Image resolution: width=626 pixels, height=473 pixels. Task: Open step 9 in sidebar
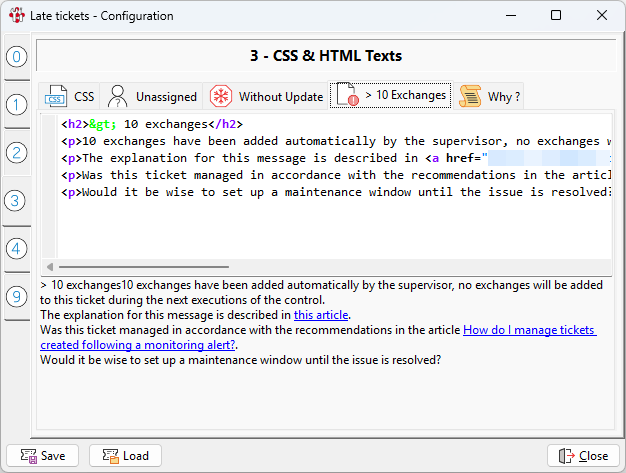(16, 296)
